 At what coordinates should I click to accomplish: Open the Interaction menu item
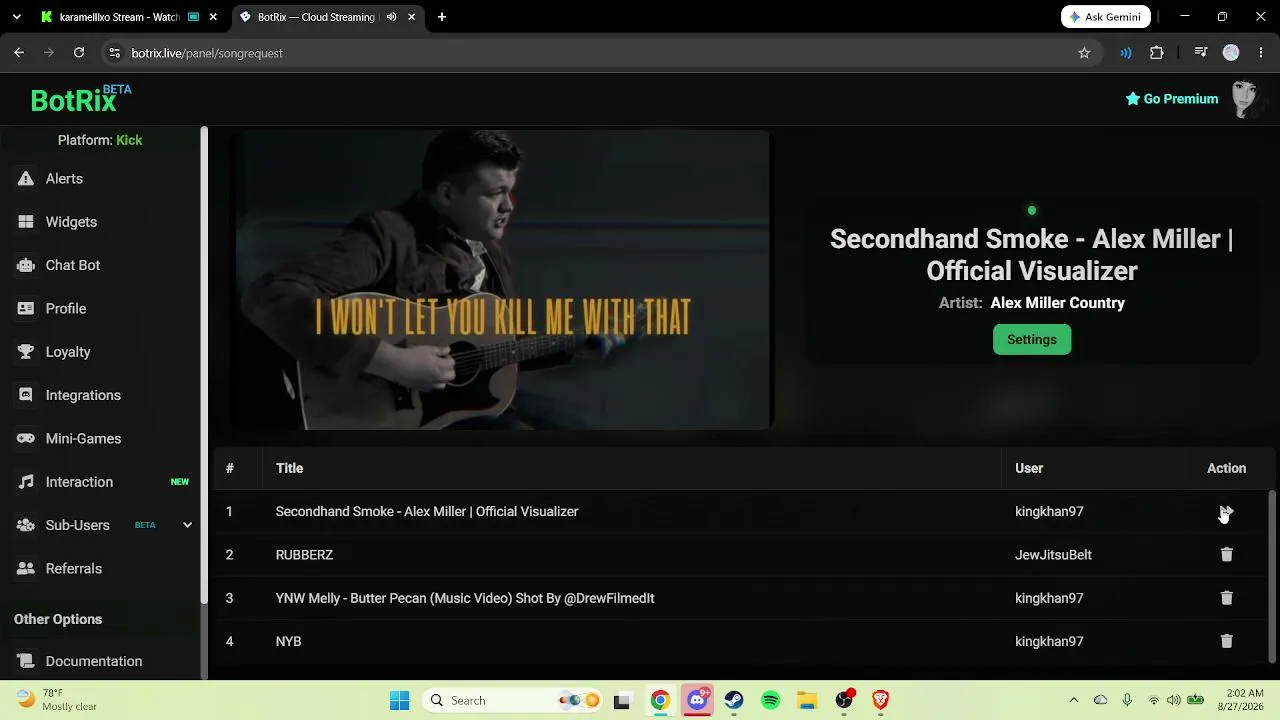(79, 482)
